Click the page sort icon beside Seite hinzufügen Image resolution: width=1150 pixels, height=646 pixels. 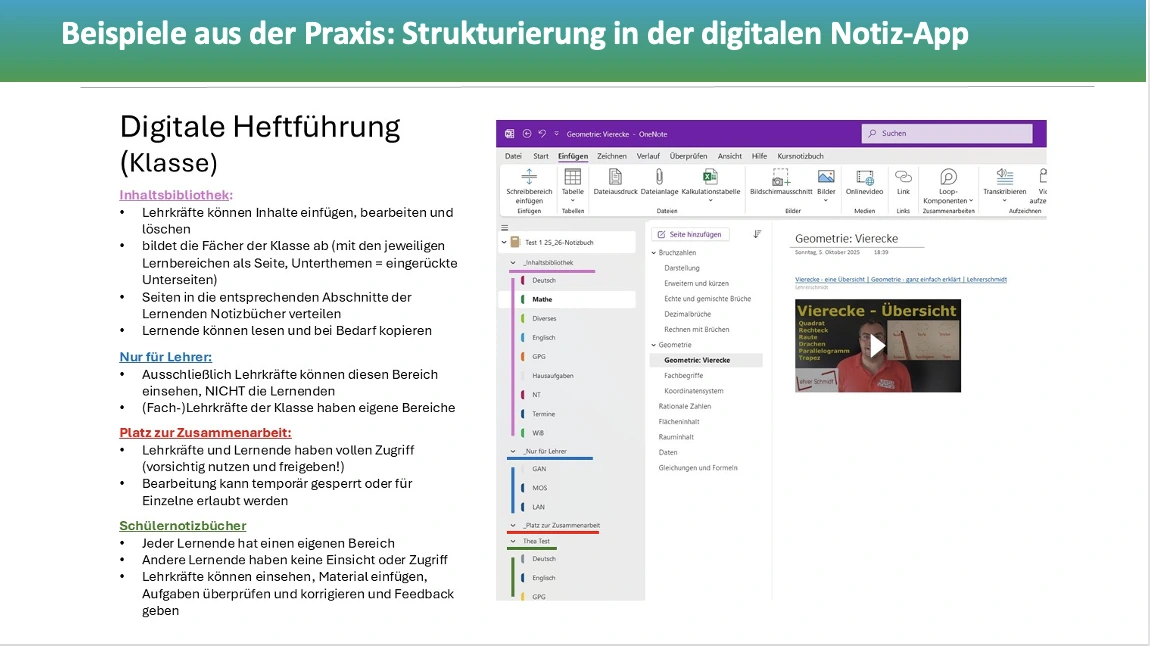pos(757,234)
